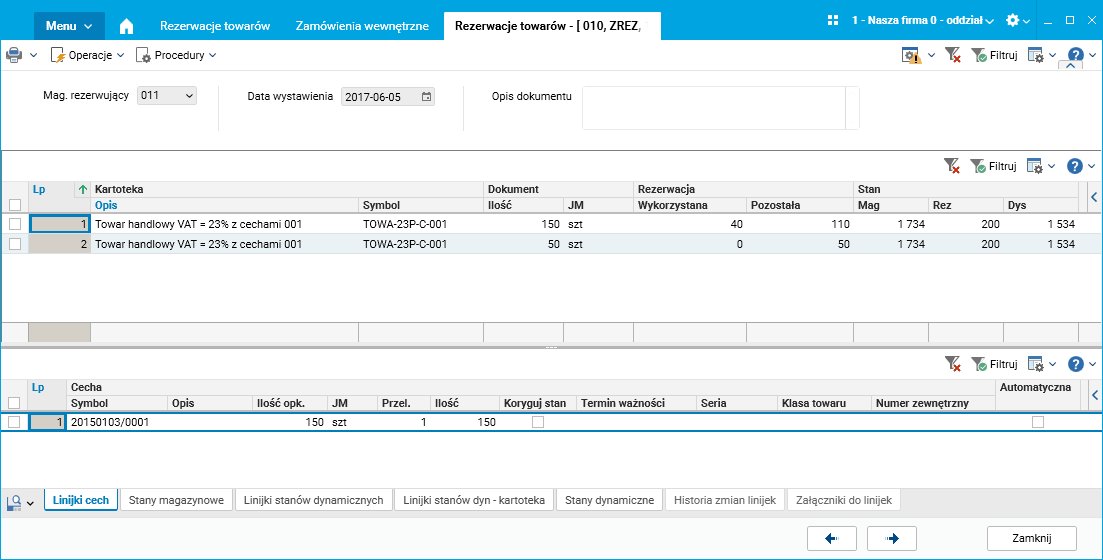Click the Termin ważności column header
The height and width of the screenshot is (560, 1103).
tap(635, 403)
